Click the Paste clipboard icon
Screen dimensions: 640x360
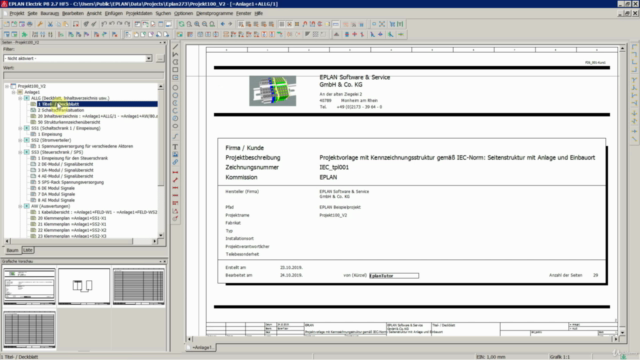pos(66,24)
